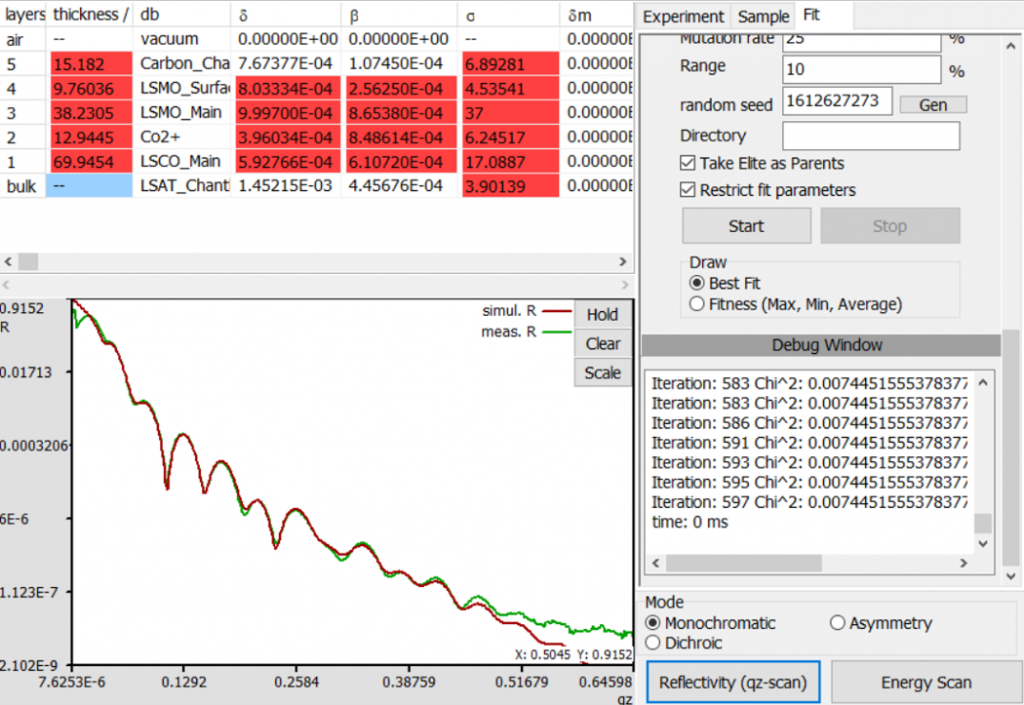The width and height of the screenshot is (1024, 705).
Task: Uncheck Restrict fit parameters option
Action: coord(688,190)
